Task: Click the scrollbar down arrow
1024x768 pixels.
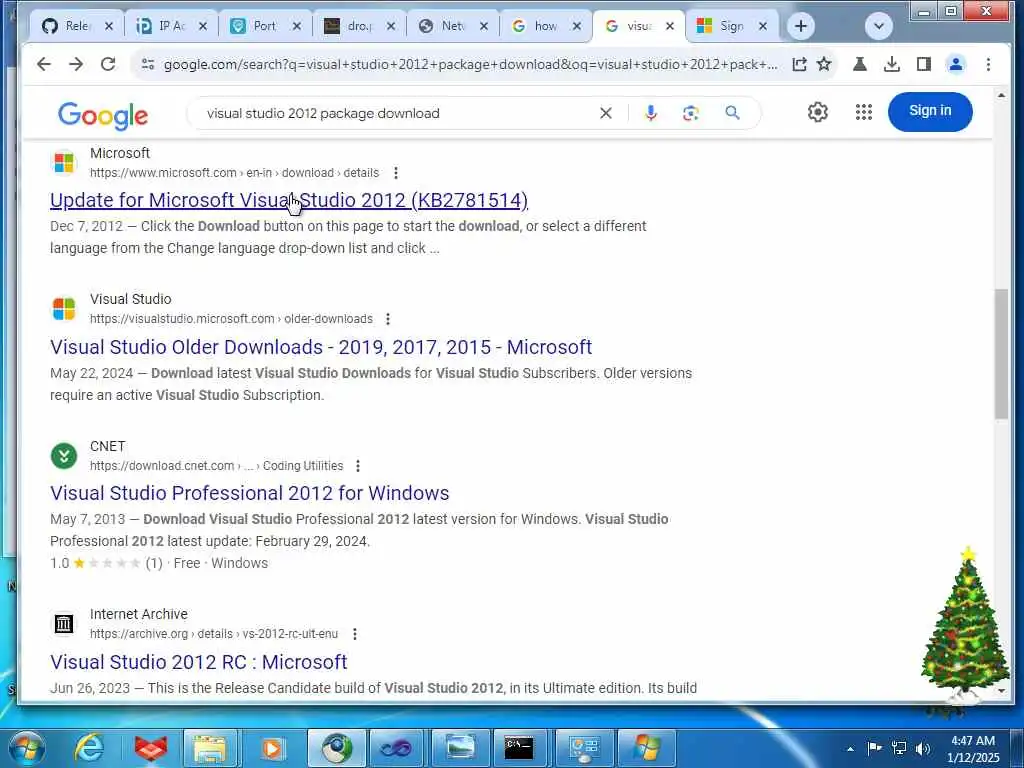Action: click(x=1001, y=690)
